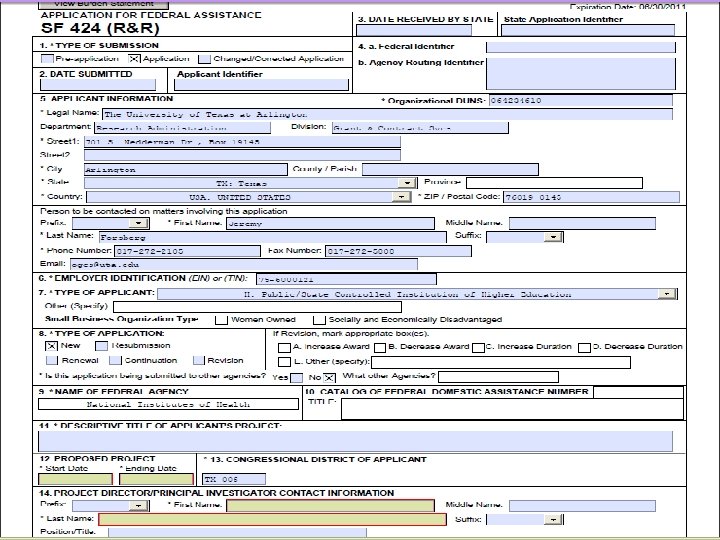Click the Division field
The width and height of the screenshot is (720, 540).
[420, 128]
